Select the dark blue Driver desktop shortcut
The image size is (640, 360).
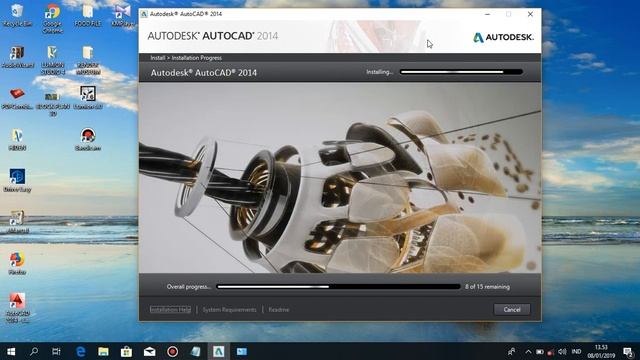pyautogui.click(x=17, y=180)
